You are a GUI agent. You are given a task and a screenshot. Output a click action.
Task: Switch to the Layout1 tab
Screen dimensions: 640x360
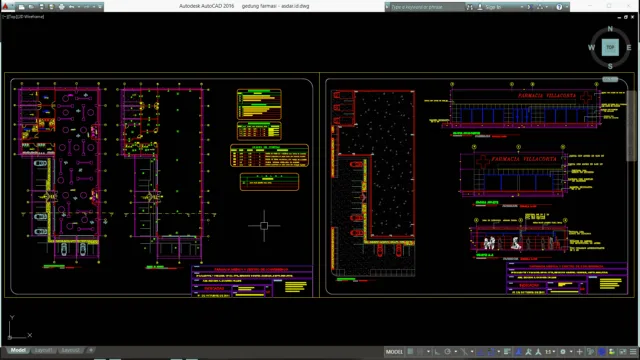(43, 350)
